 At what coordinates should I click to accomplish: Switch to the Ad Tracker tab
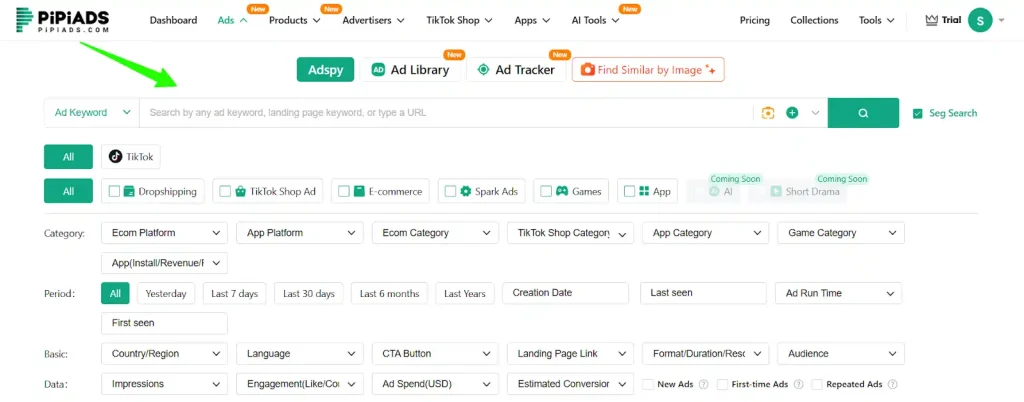click(516, 70)
